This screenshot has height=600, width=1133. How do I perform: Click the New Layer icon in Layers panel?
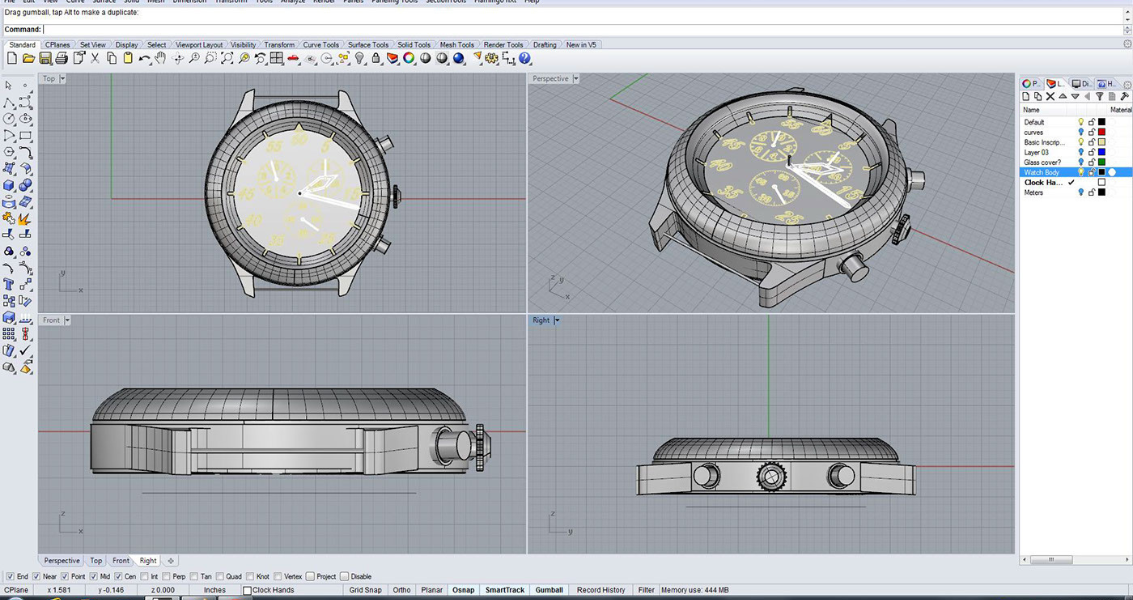1026,96
